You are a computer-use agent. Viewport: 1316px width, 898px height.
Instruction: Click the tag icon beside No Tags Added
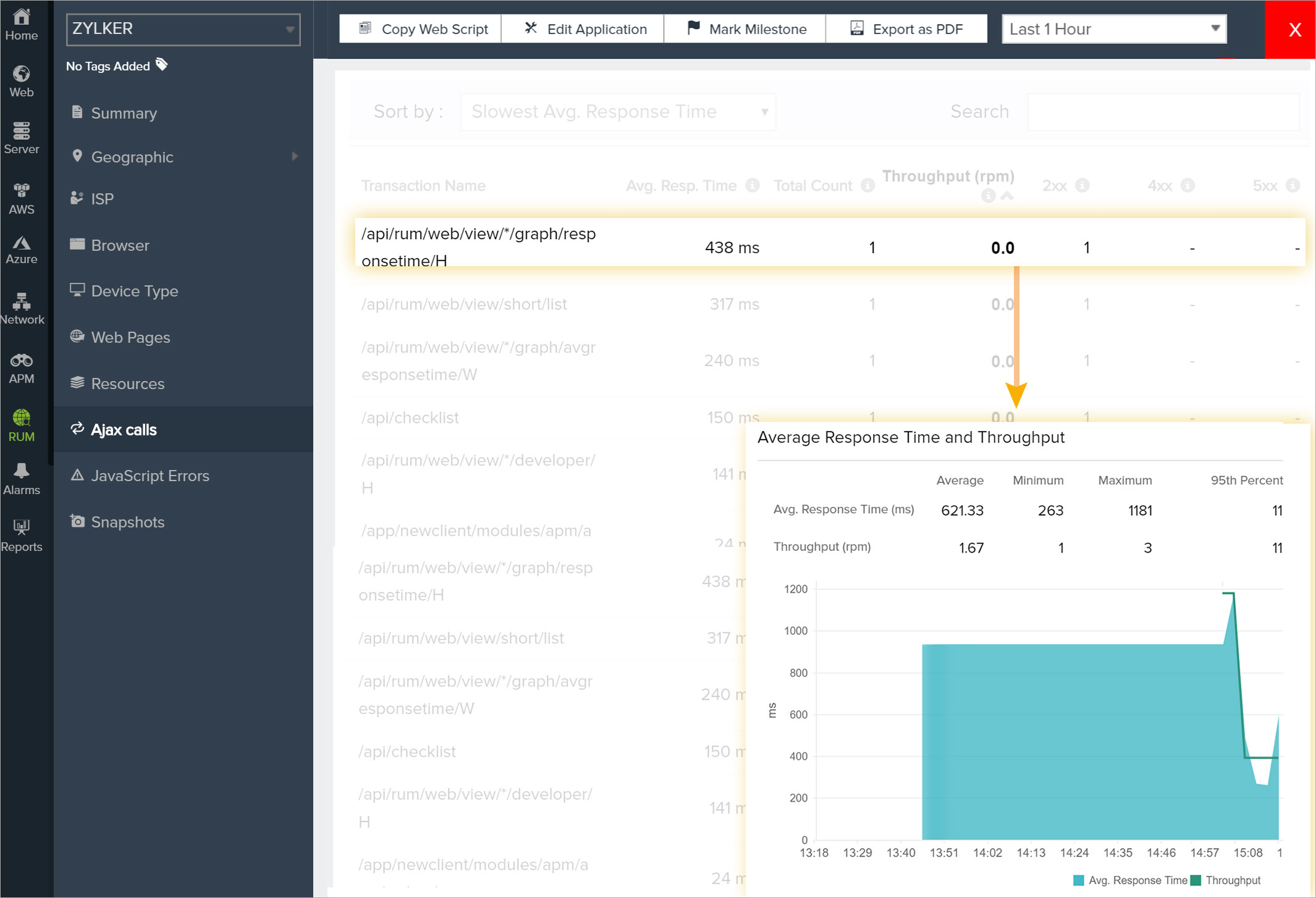tap(162, 65)
